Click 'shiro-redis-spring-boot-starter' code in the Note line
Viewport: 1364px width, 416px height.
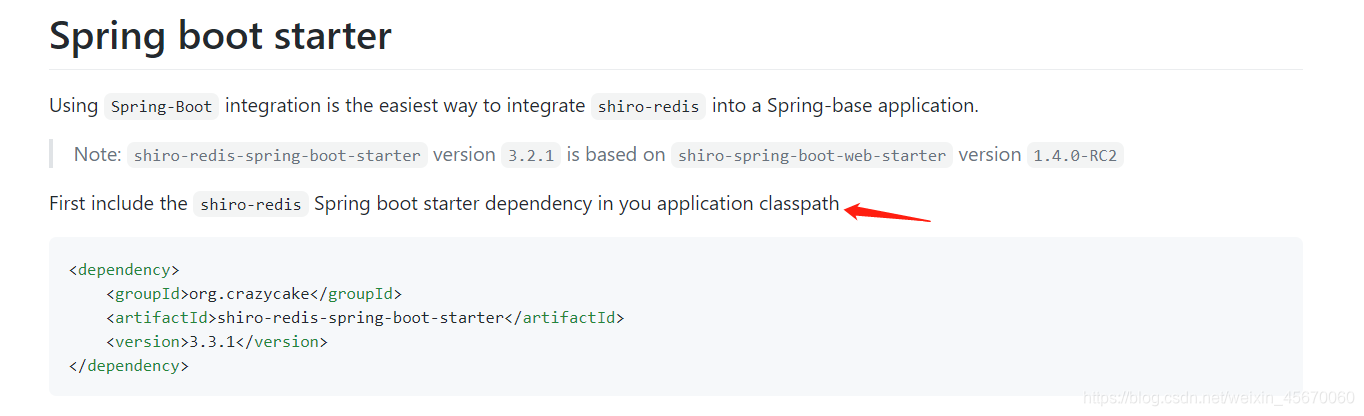[277, 155]
